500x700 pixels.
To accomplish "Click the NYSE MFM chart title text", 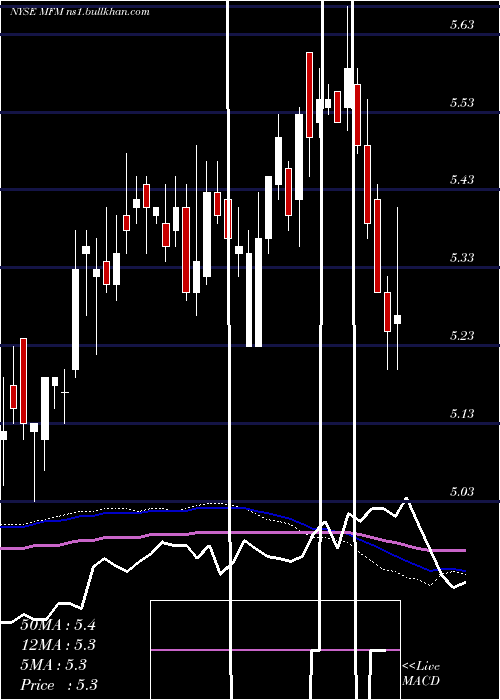I will (79, 12).
